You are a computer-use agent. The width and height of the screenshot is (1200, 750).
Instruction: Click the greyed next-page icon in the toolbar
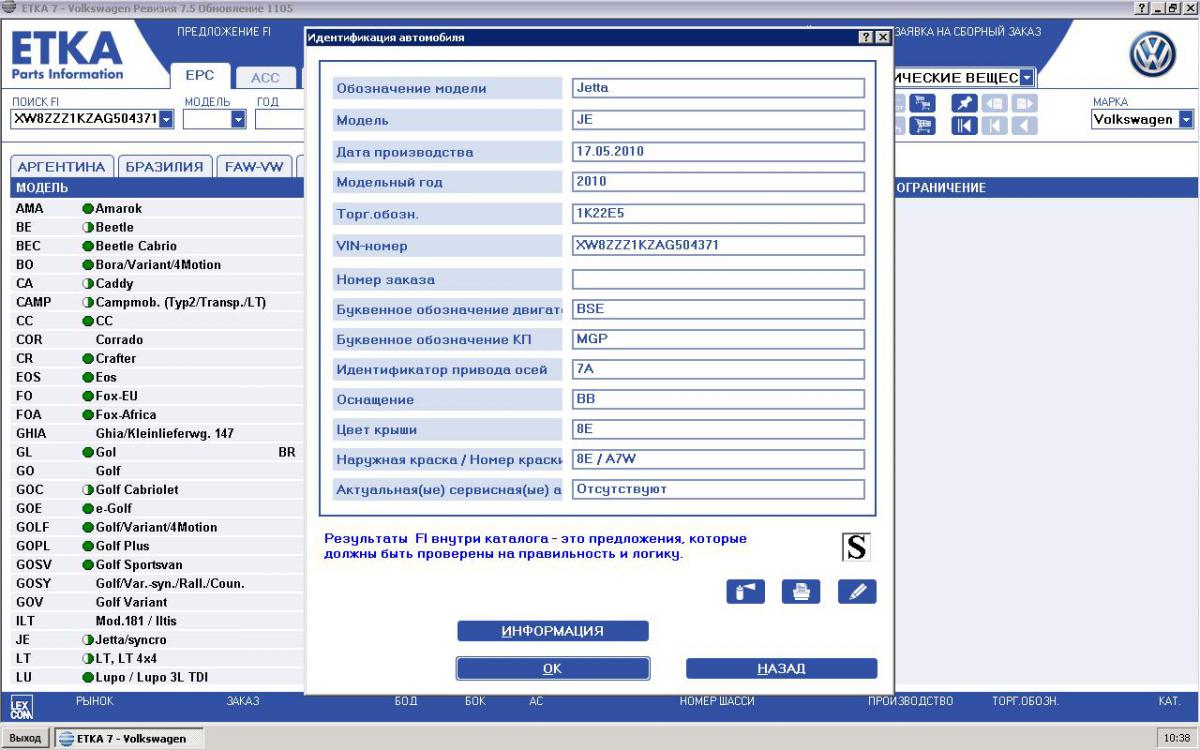tap(1024, 104)
